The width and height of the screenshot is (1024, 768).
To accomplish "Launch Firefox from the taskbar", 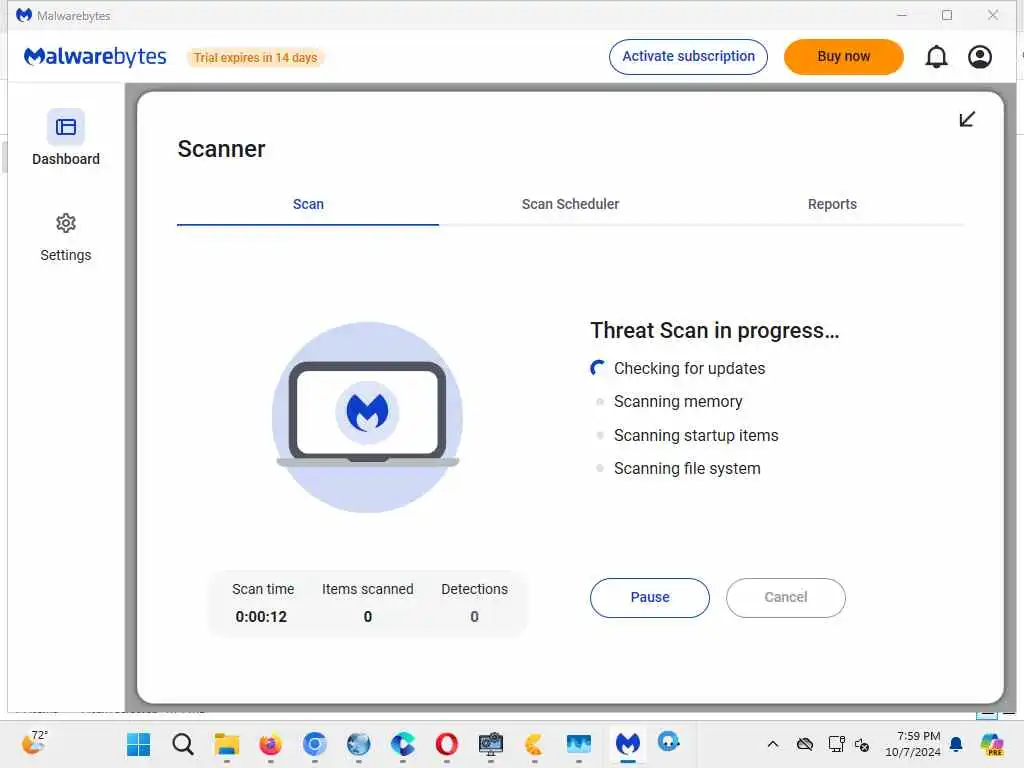I will pos(270,744).
